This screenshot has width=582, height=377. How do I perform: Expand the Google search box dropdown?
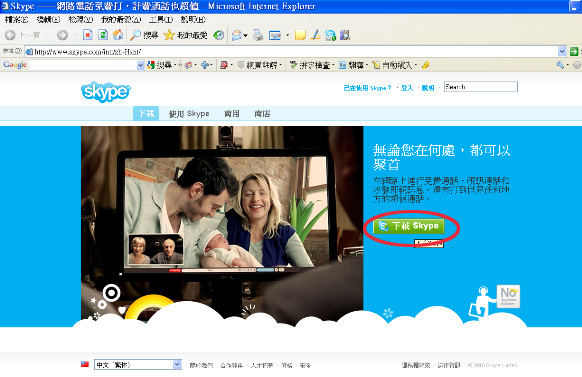[x=140, y=65]
